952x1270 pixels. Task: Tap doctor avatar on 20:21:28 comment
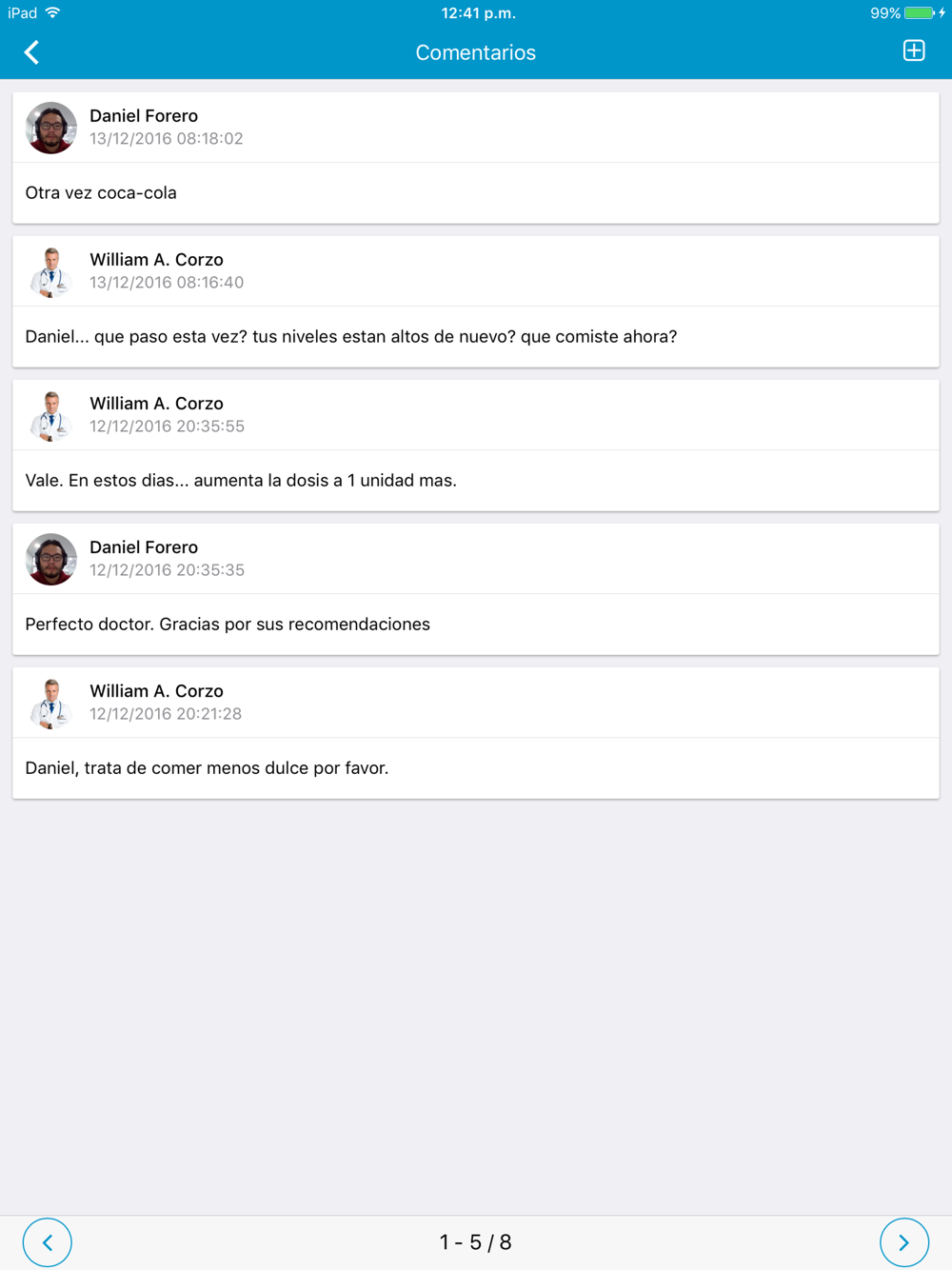coord(51,703)
